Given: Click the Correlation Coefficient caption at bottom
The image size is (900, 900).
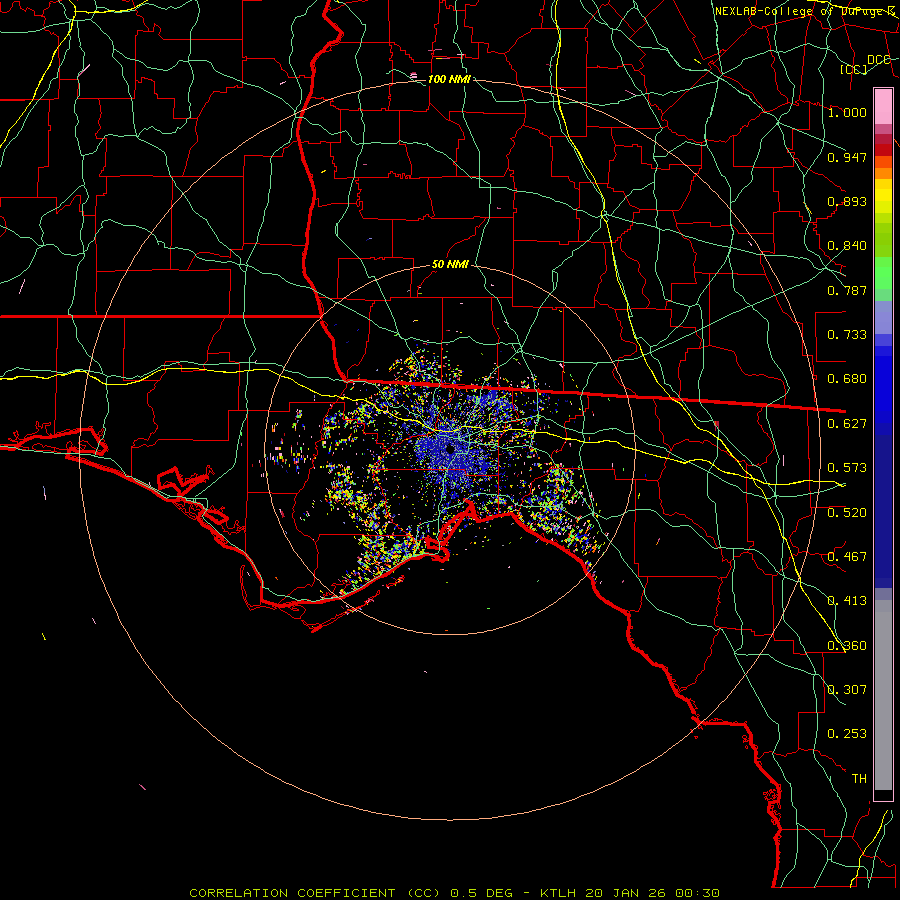Looking at the screenshot, I should point(454,893).
